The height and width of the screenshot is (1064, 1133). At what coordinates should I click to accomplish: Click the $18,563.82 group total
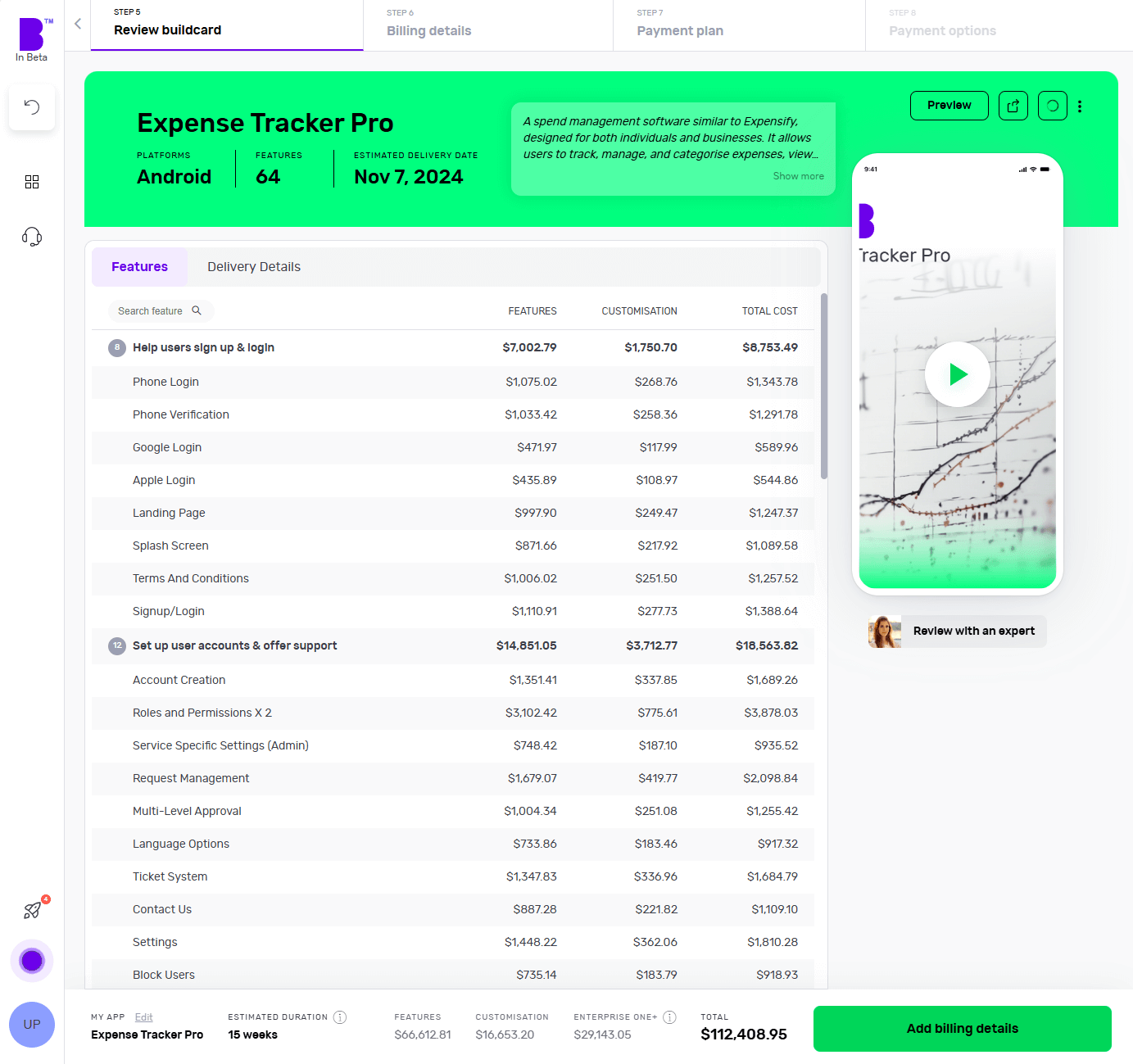767,646
